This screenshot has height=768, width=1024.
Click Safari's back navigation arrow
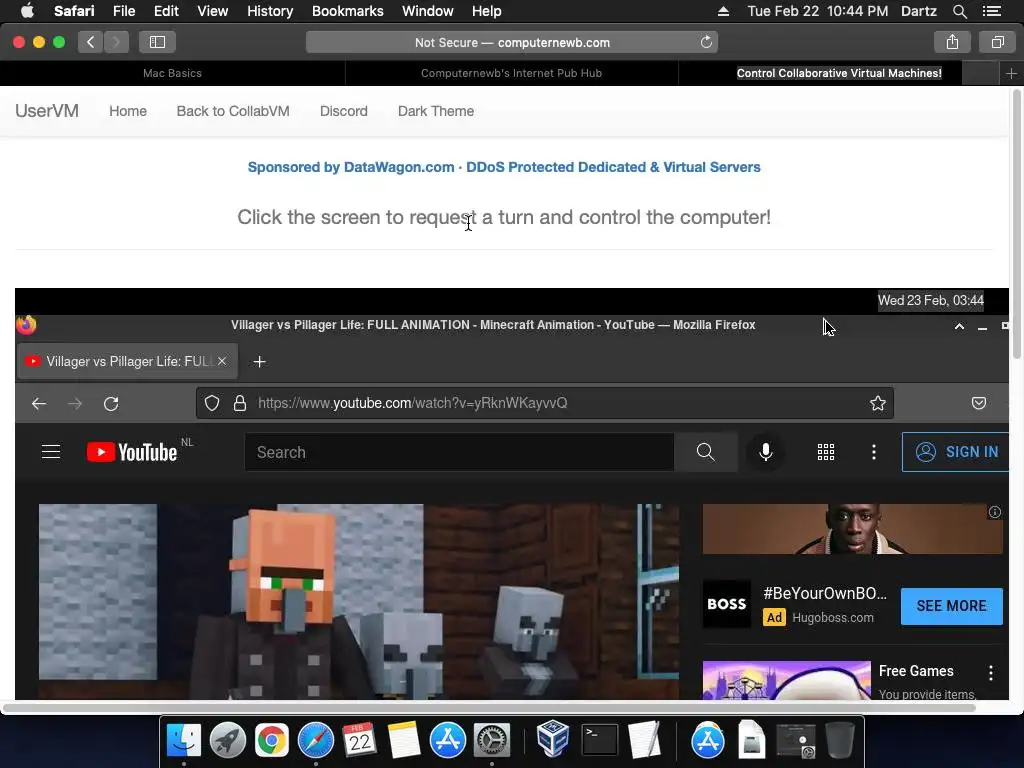click(x=91, y=42)
